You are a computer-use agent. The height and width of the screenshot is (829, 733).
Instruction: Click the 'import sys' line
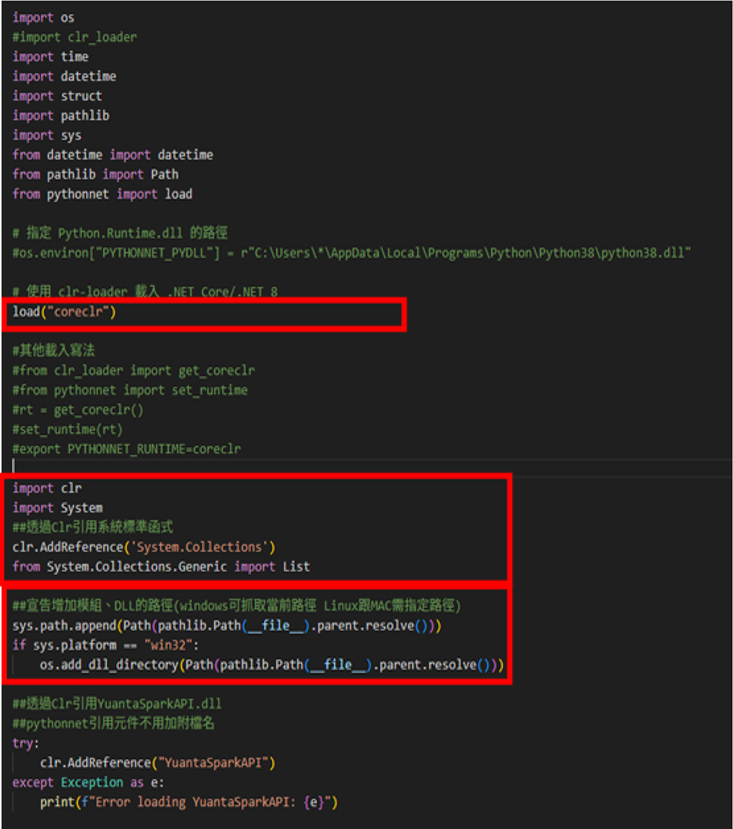coord(47,135)
